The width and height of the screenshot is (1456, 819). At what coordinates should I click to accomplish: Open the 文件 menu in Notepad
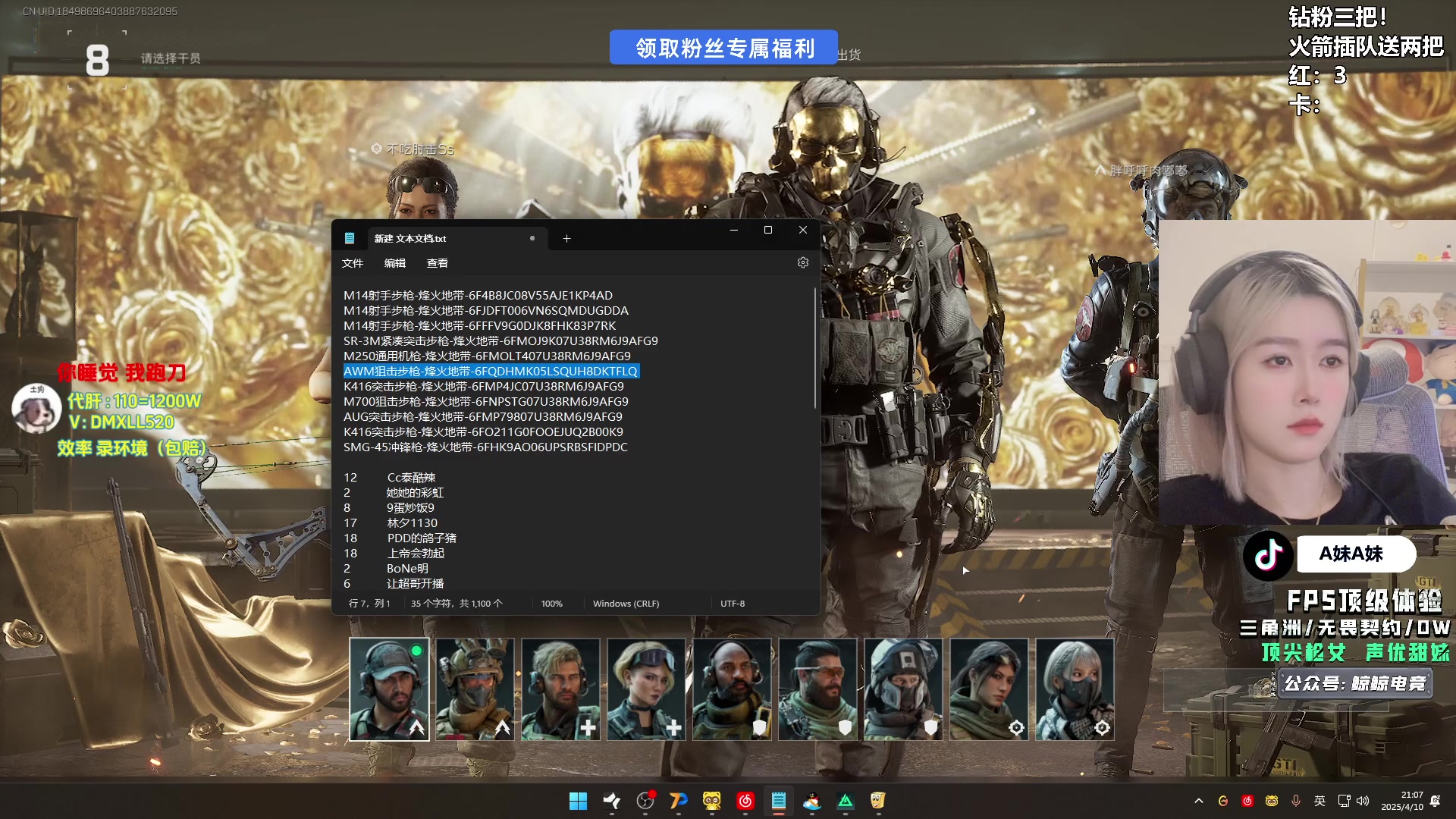[353, 263]
